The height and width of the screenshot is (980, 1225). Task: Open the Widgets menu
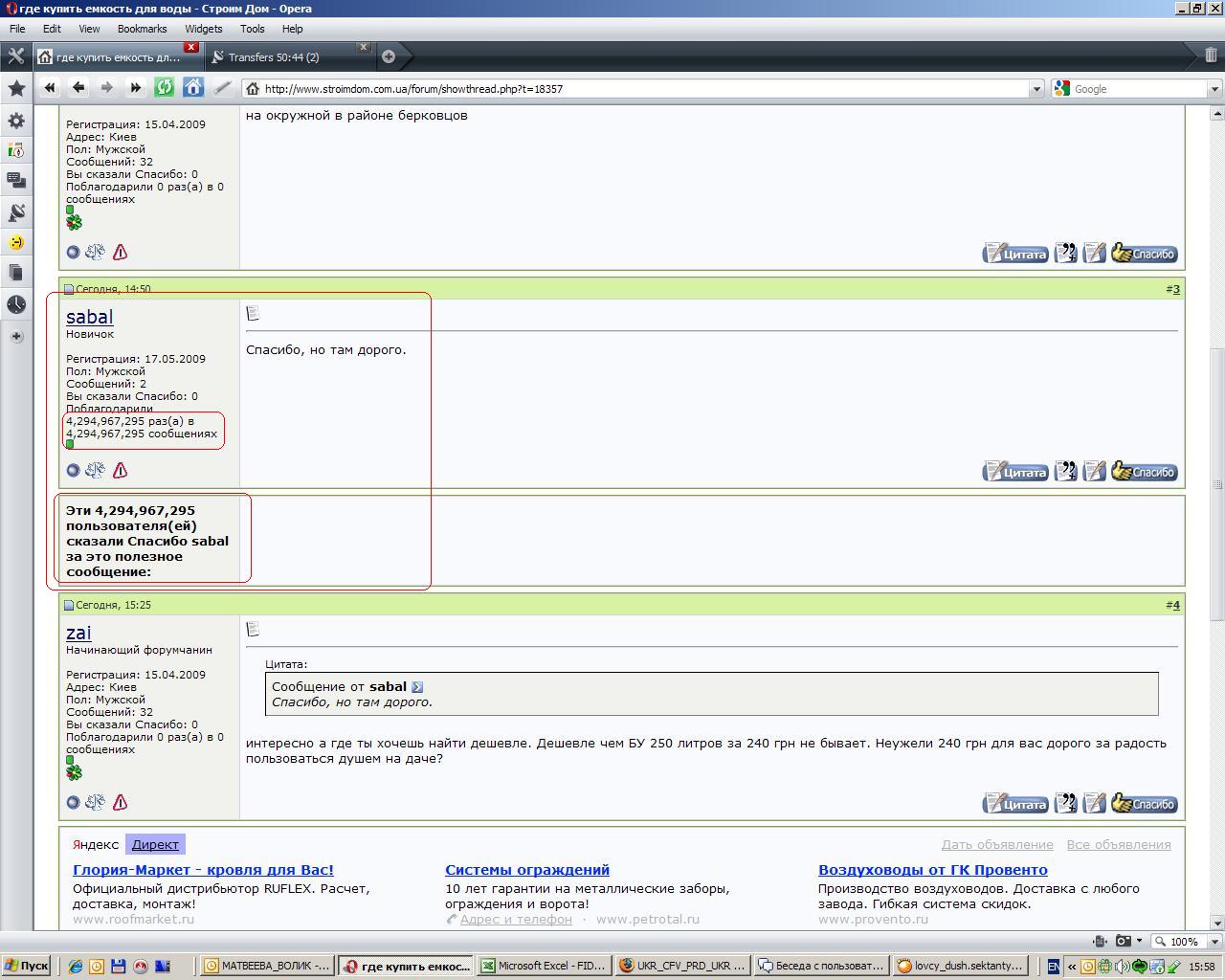click(x=203, y=29)
